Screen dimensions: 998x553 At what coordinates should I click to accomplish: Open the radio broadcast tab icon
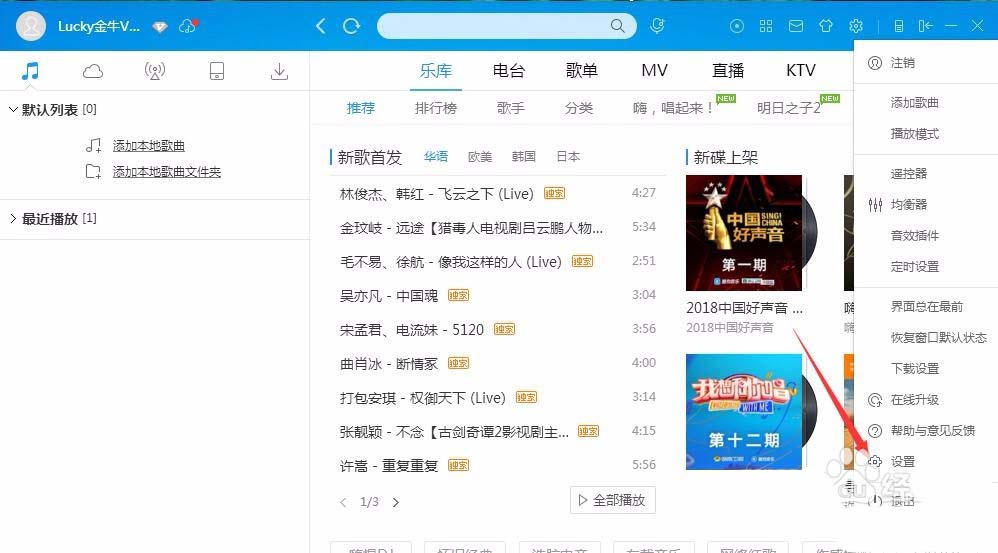(155, 71)
